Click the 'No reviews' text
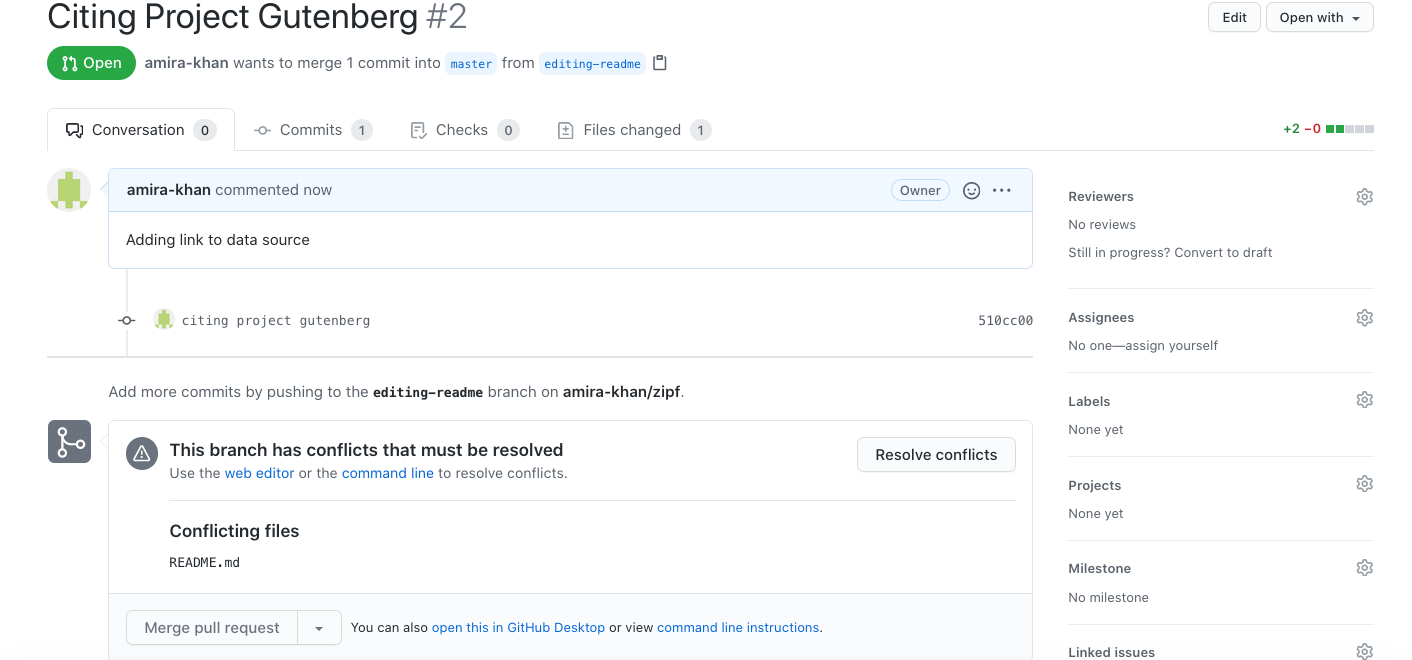1412x660 pixels. (1102, 225)
